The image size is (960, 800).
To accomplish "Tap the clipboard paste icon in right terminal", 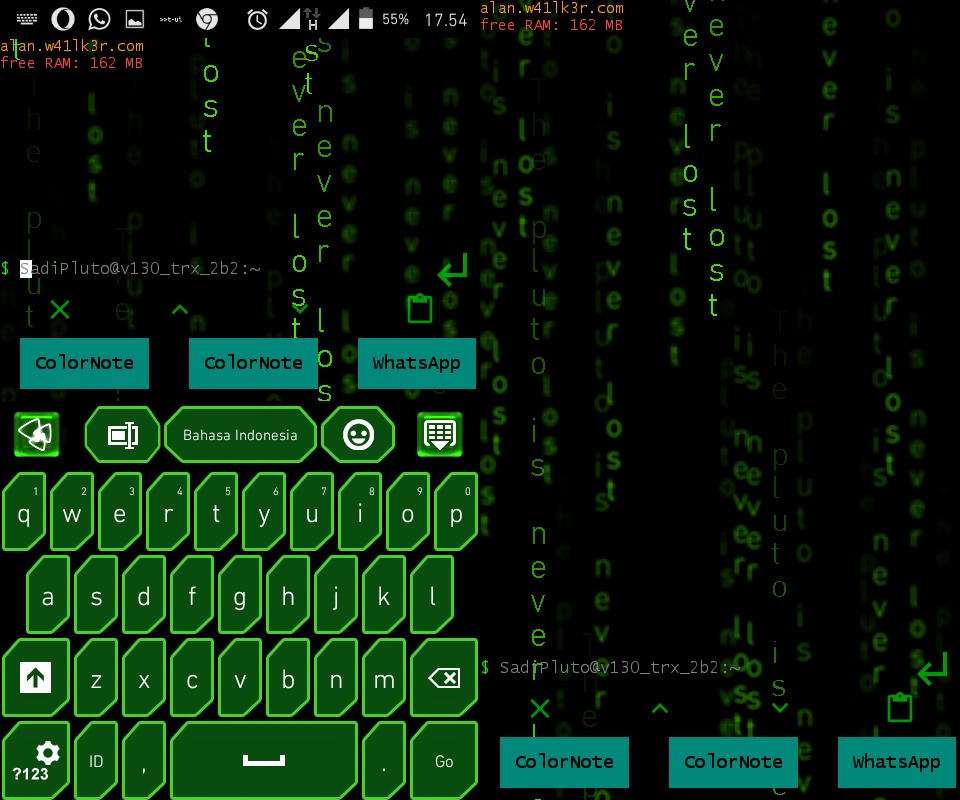I will point(900,708).
